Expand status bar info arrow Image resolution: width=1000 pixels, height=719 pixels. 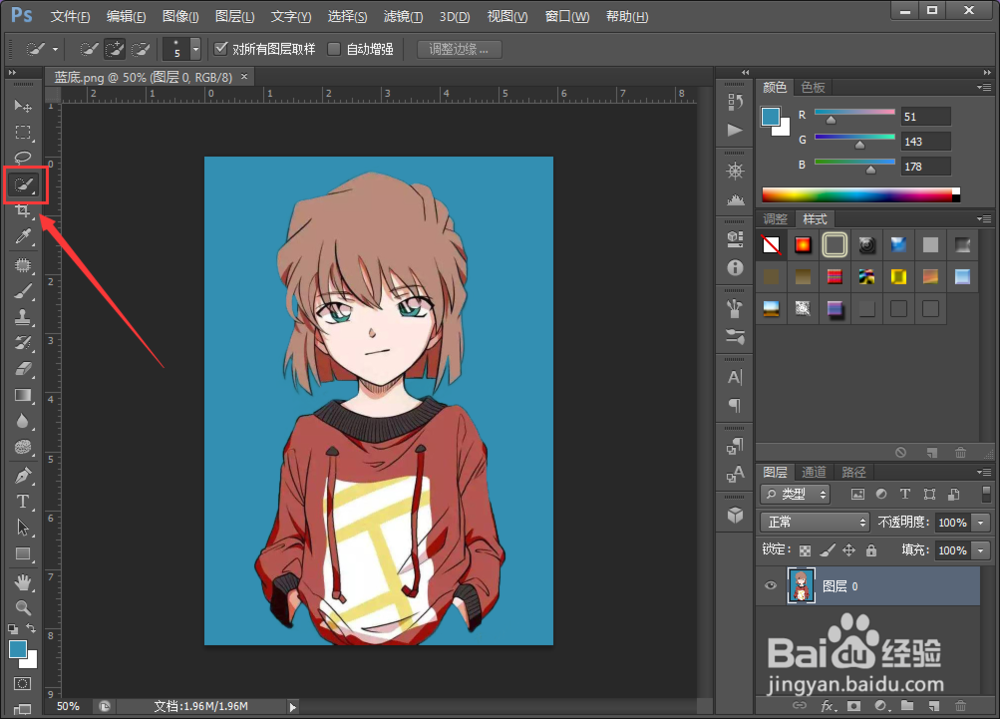293,706
